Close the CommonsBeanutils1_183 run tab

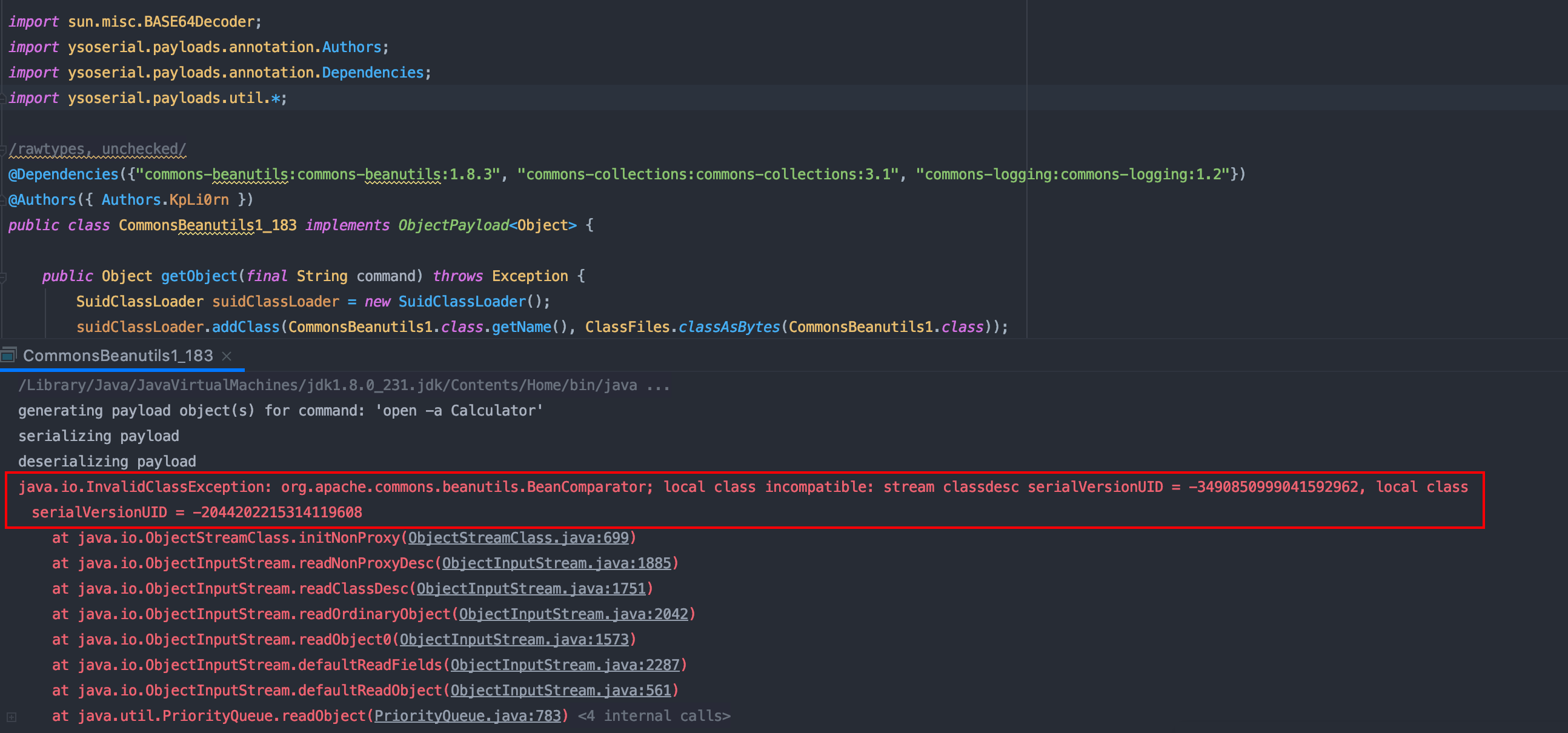[x=227, y=356]
